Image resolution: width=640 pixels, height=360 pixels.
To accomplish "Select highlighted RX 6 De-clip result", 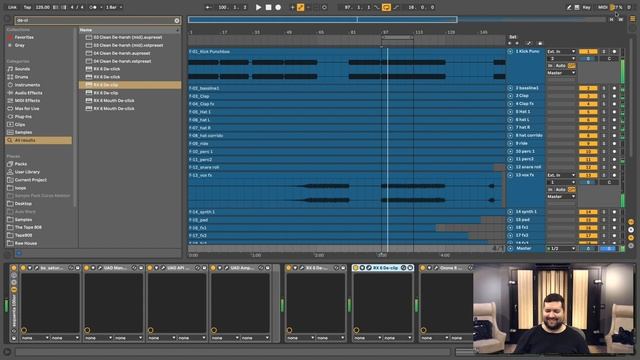I will [x=130, y=85].
